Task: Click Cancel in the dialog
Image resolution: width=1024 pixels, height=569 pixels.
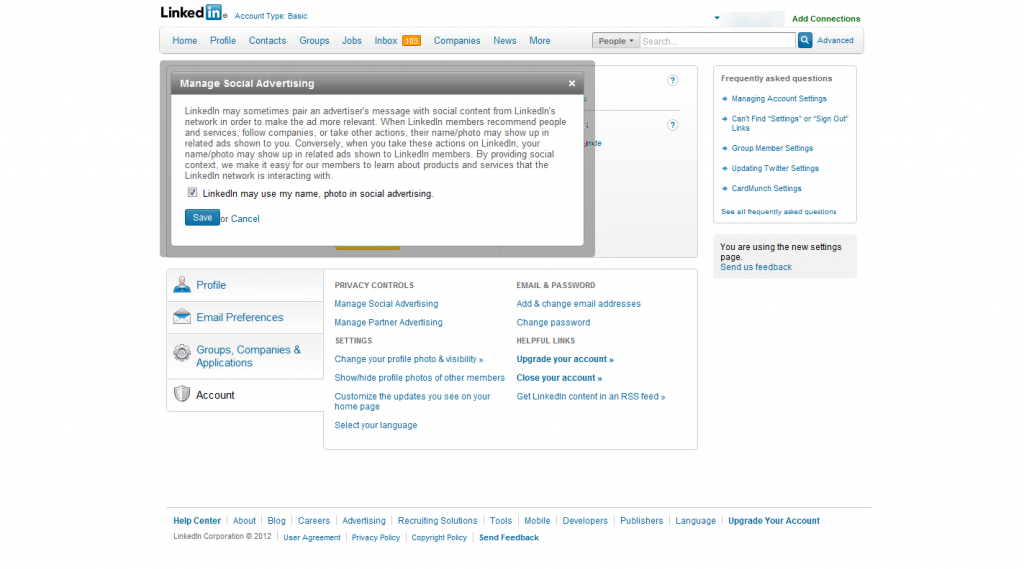Action: [245, 219]
